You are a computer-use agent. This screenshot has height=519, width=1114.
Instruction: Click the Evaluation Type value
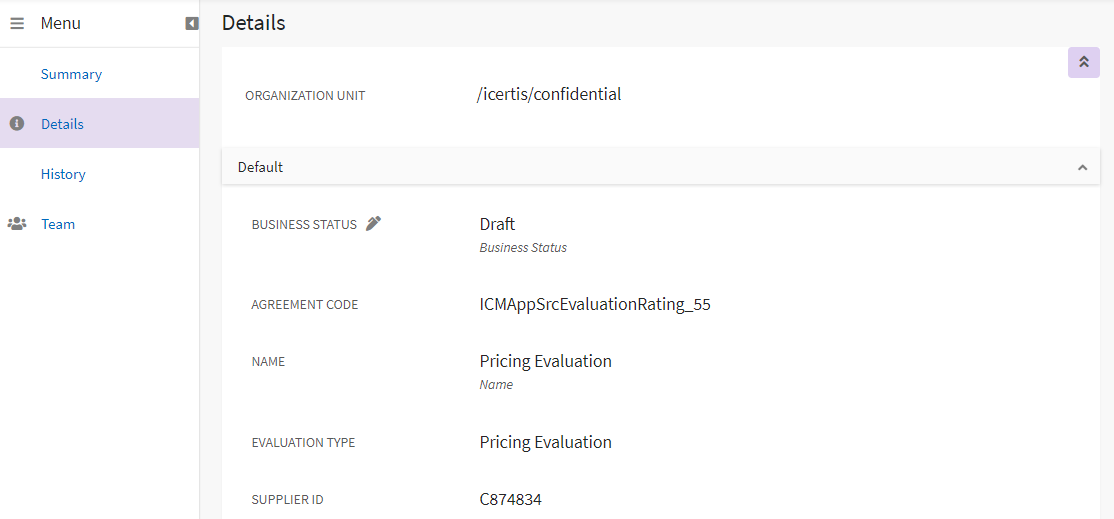[x=545, y=442]
